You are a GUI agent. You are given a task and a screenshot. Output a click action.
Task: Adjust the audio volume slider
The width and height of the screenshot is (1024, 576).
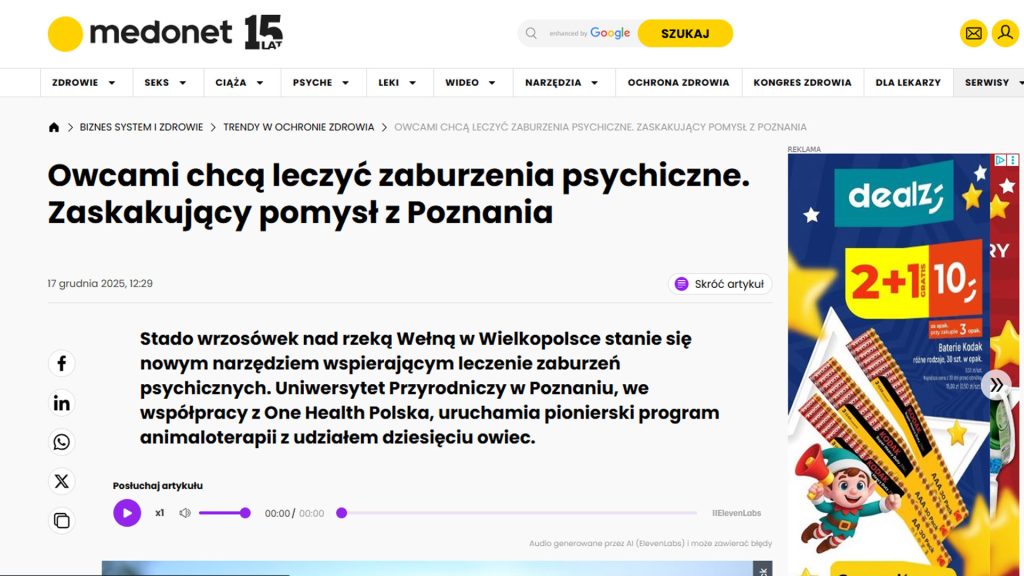pyautogui.click(x=224, y=513)
